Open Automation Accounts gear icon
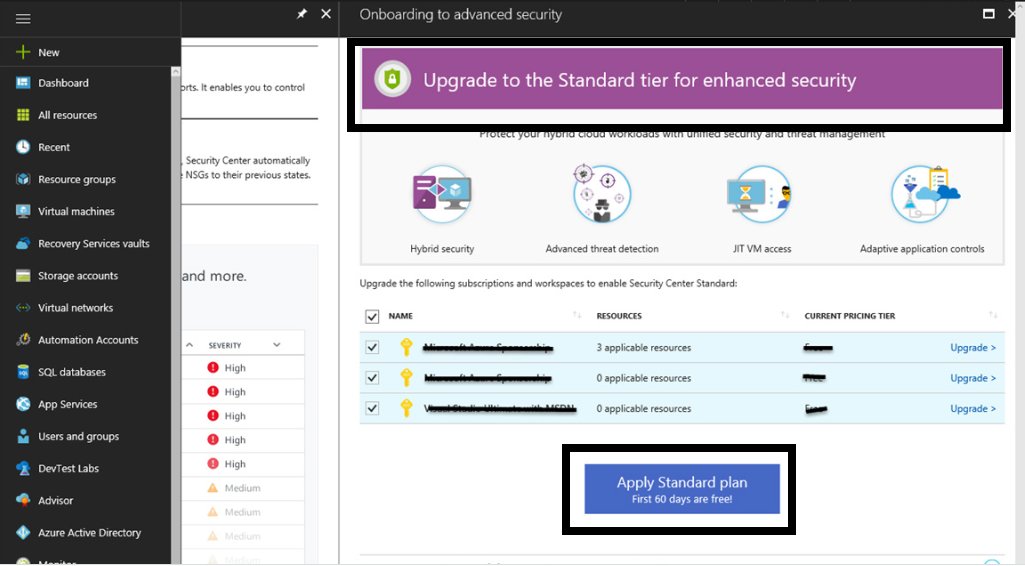The width and height of the screenshot is (1025, 566). tap(23, 340)
